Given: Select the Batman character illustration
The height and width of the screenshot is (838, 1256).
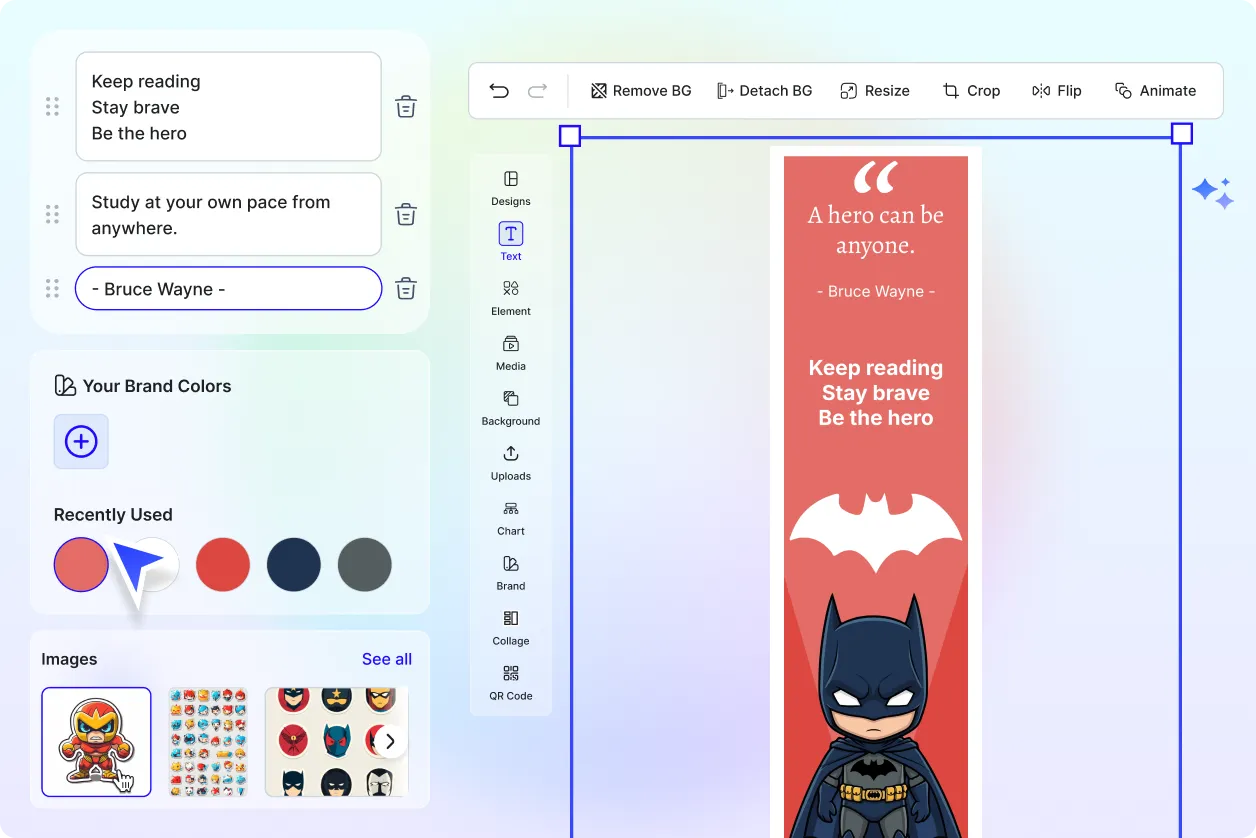Looking at the screenshot, I should click(x=876, y=716).
